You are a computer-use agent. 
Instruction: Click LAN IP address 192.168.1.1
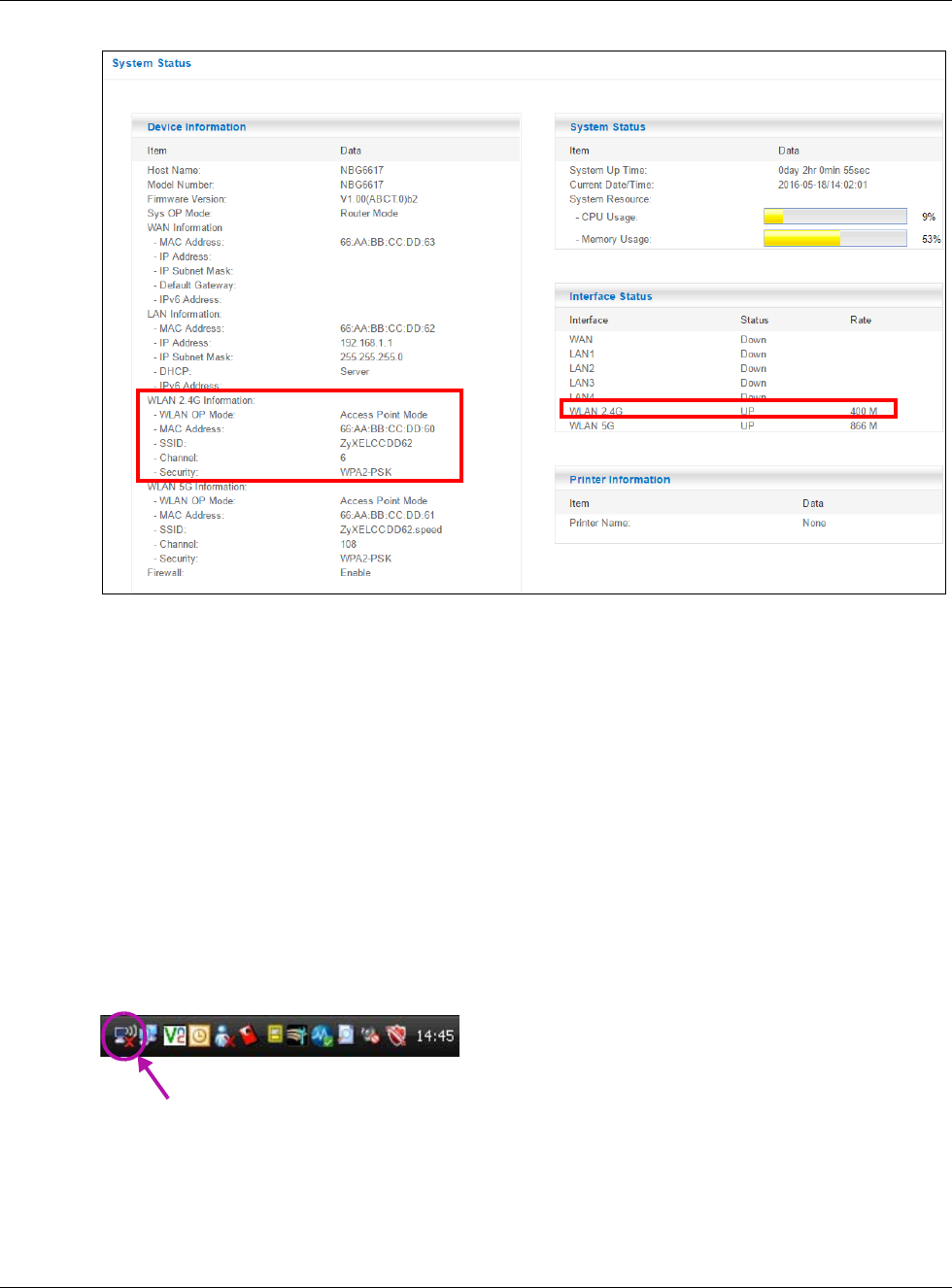tap(366, 343)
